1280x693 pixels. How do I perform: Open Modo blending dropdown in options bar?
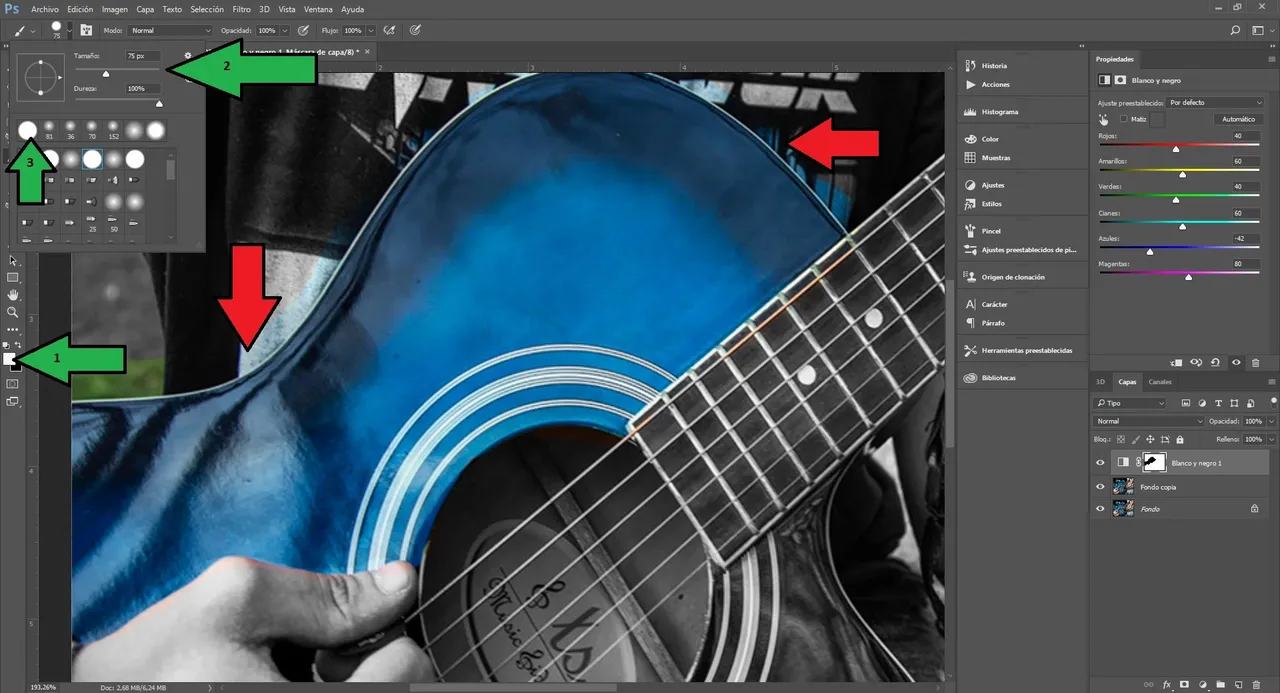click(x=170, y=31)
